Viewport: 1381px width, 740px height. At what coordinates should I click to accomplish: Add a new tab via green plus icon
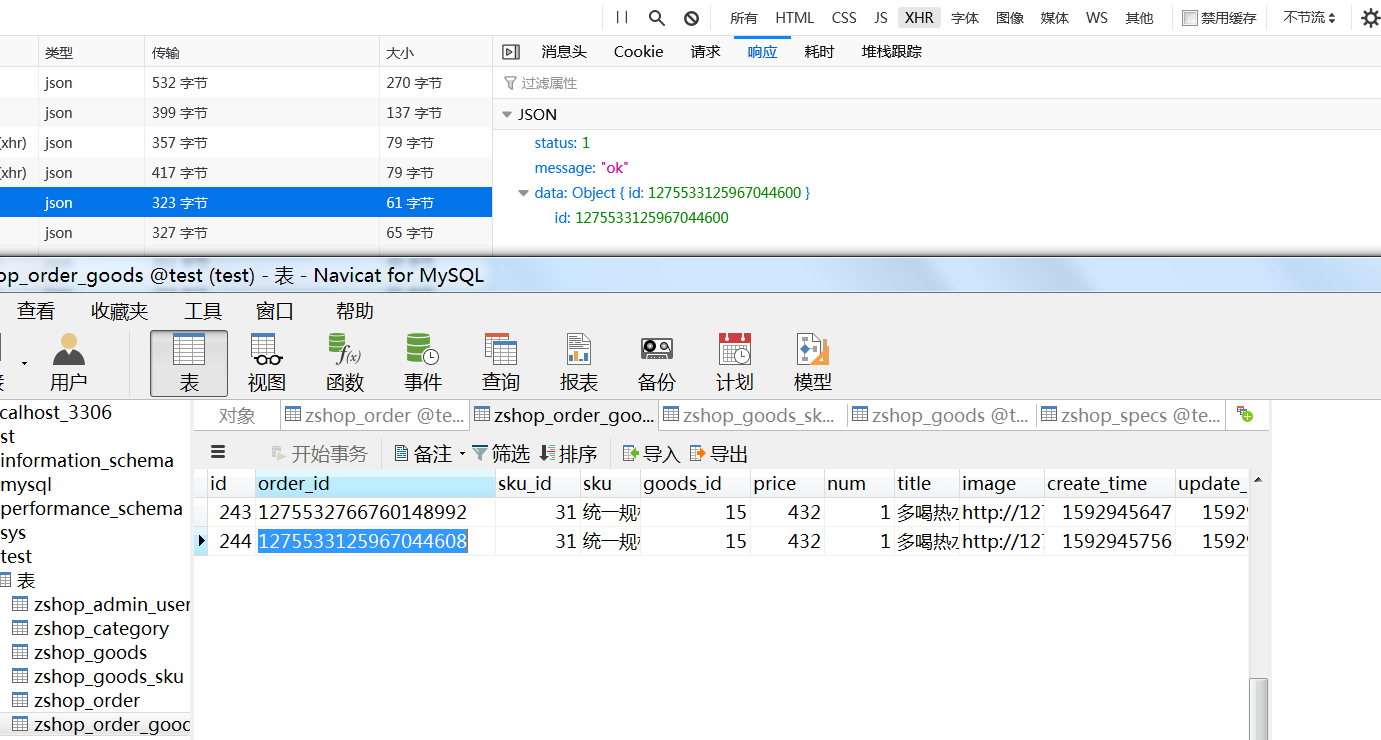point(1245,414)
